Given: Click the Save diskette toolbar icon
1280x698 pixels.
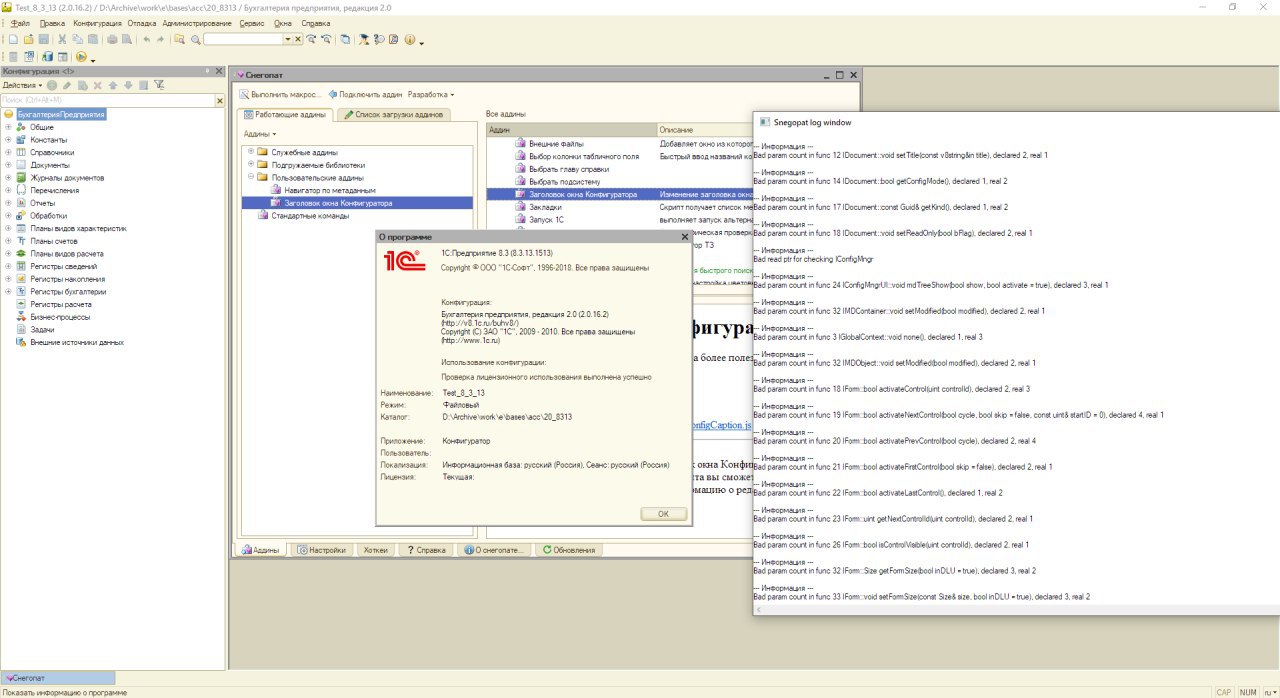Looking at the screenshot, I should (x=44, y=39).
